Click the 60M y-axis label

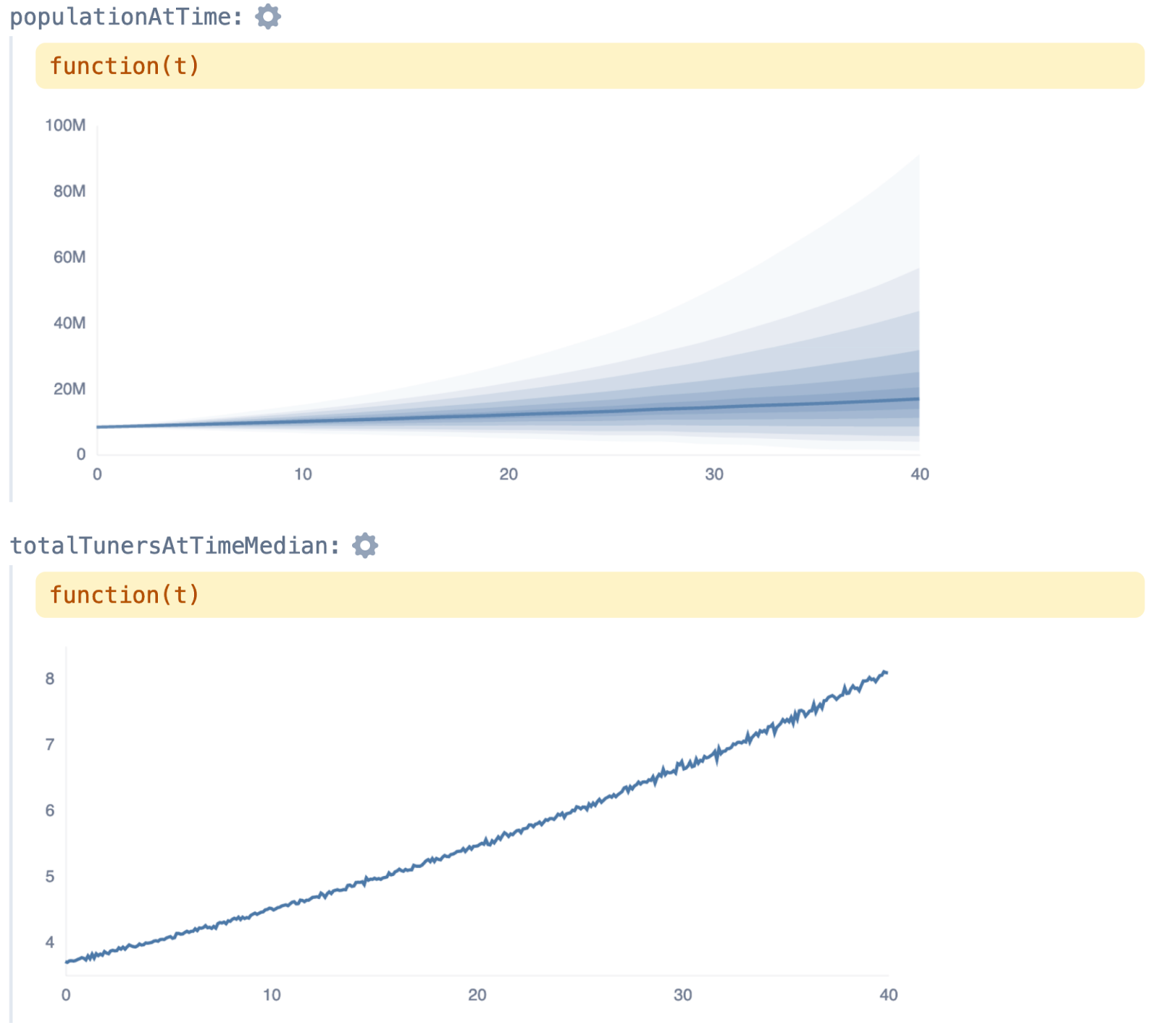69,257
